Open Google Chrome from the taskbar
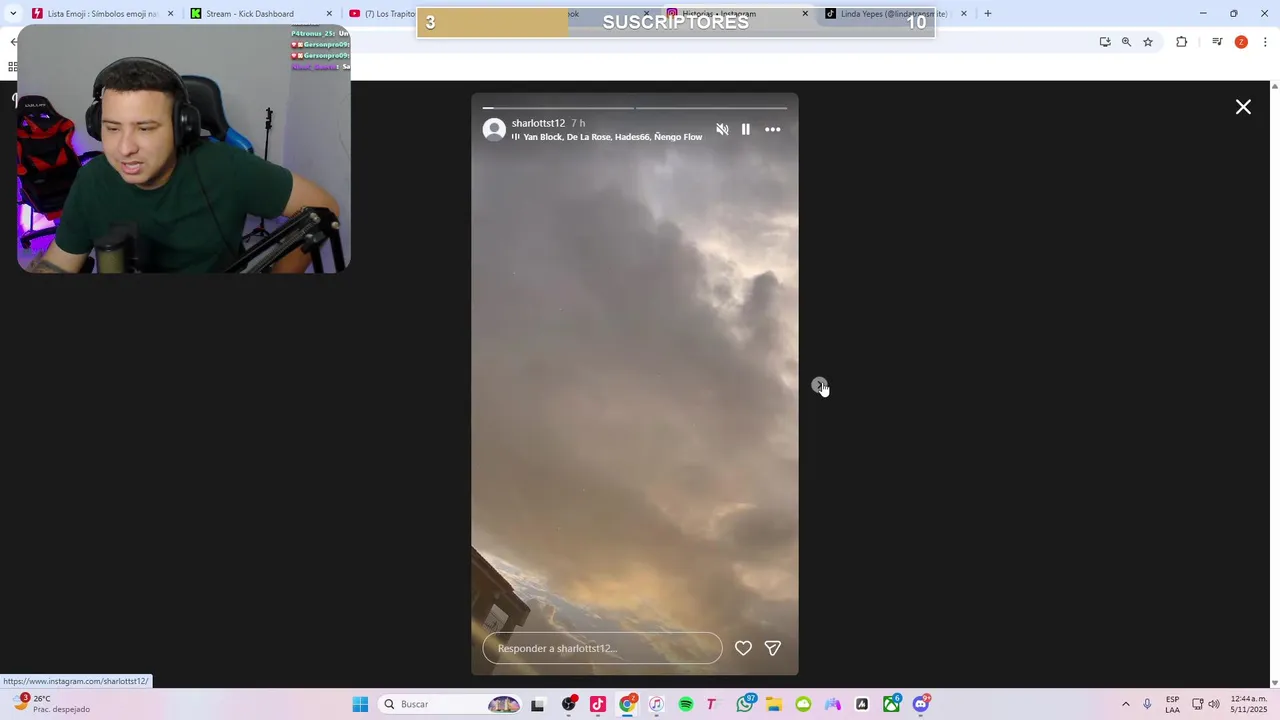The width and height of the screenshot is (1280, 720). 627,704
